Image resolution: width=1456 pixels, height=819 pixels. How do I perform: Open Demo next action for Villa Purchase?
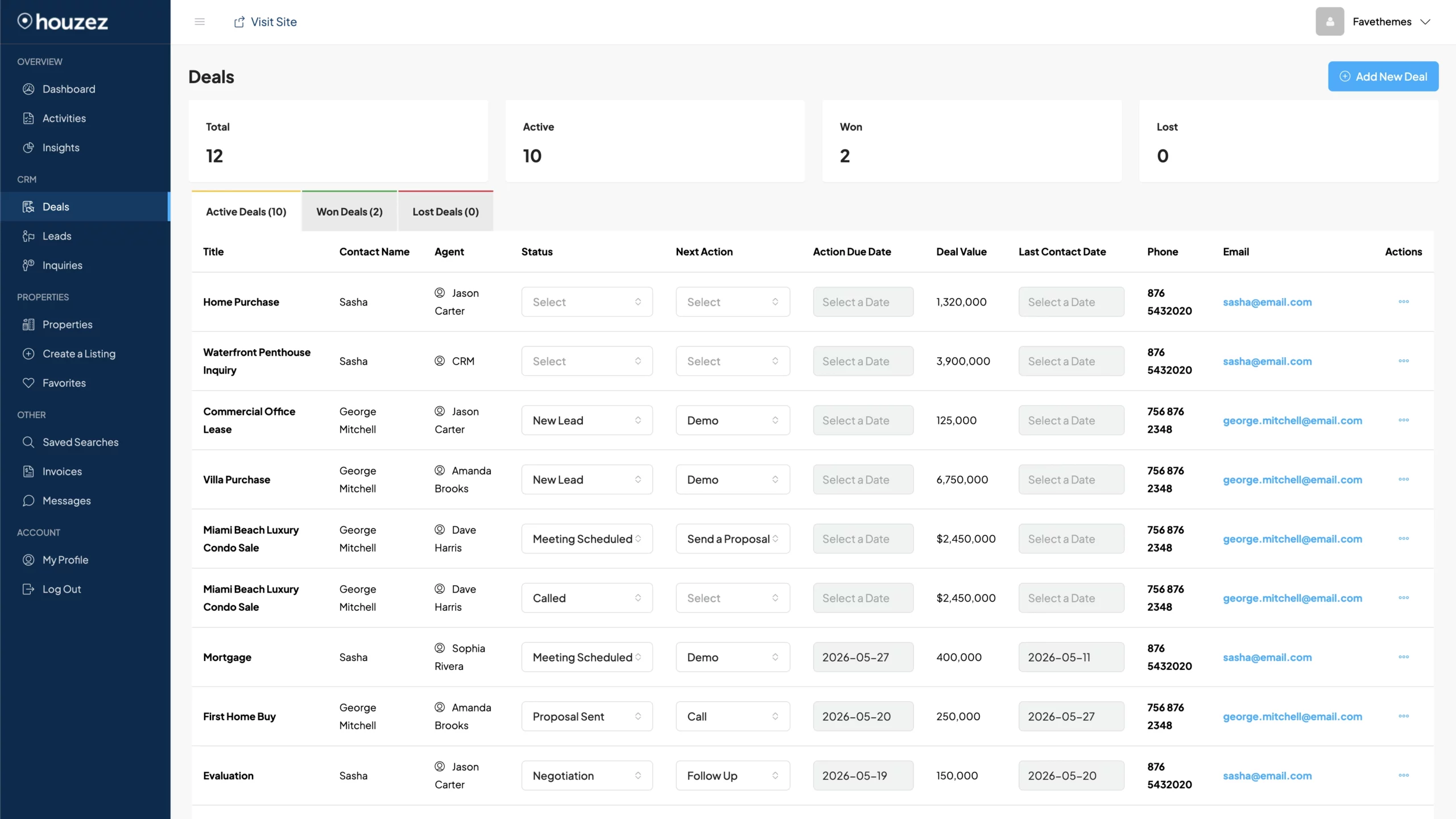pyautogui.click(x=733, y=479)
